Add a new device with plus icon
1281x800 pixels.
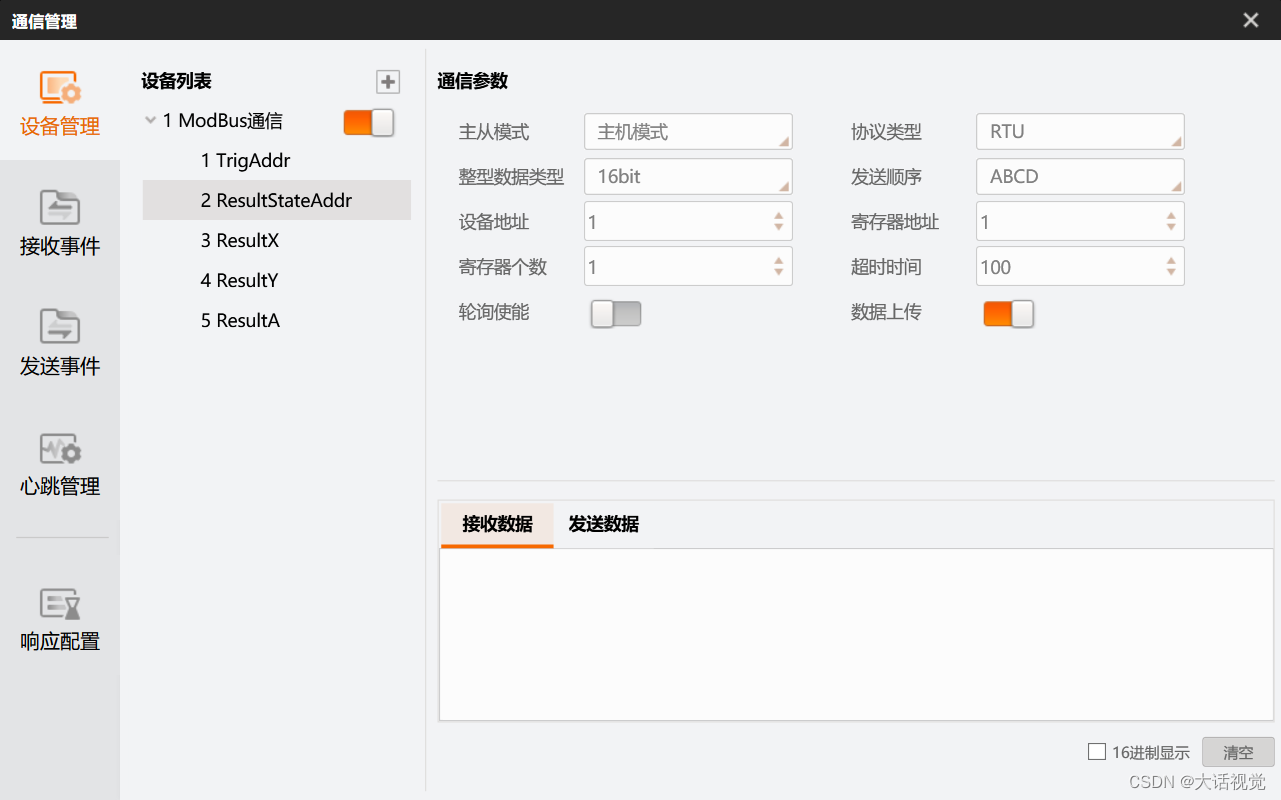pyautogui.click(x=388, y=82)
